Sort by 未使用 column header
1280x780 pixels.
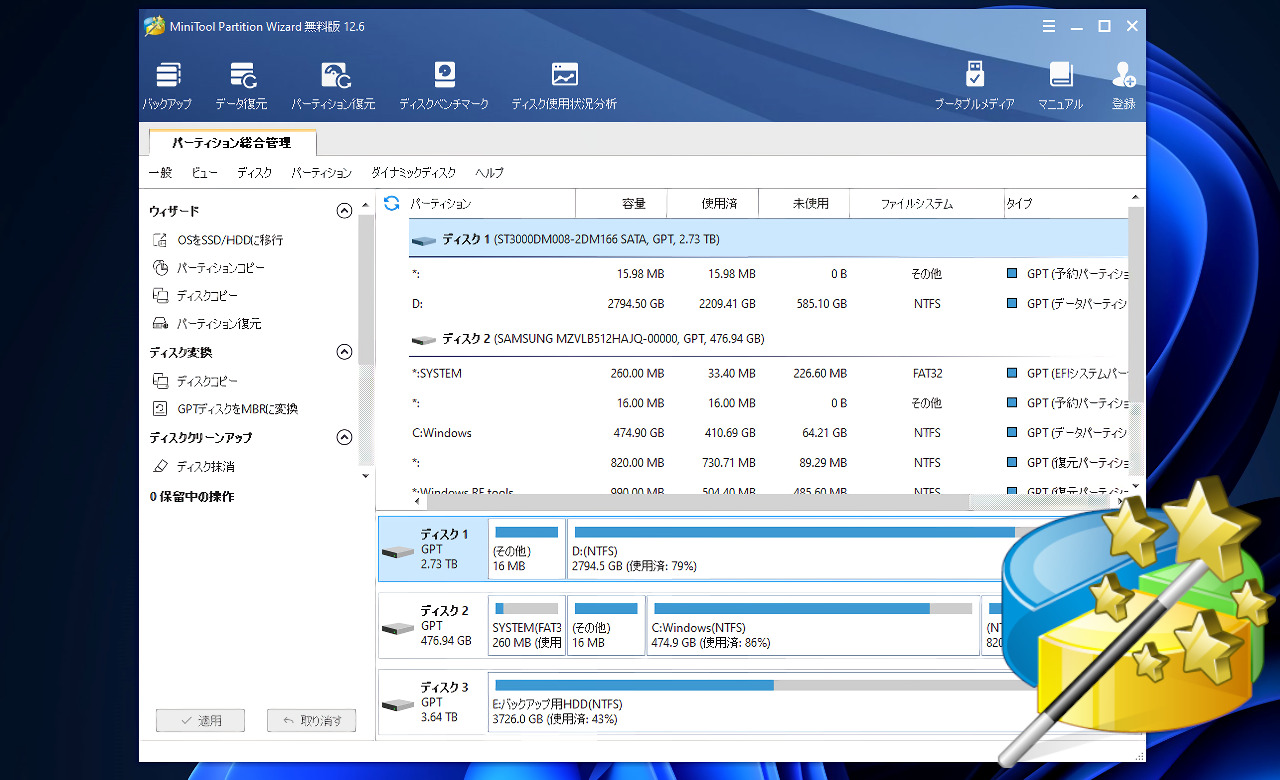pyautogui.click(x=804, y=203)
